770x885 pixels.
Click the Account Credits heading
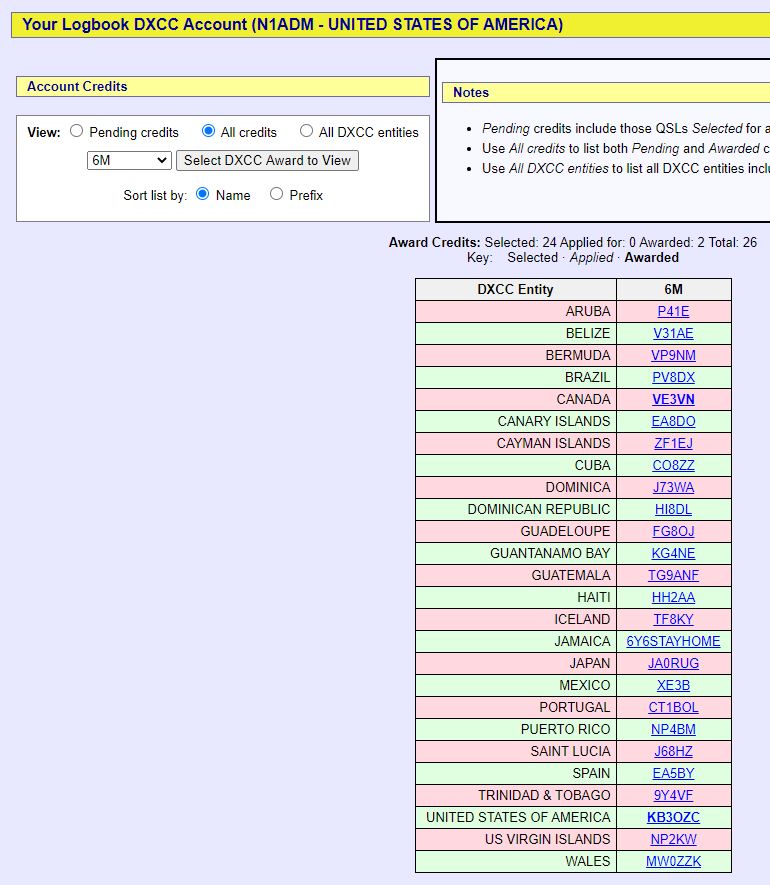(222, 86)
